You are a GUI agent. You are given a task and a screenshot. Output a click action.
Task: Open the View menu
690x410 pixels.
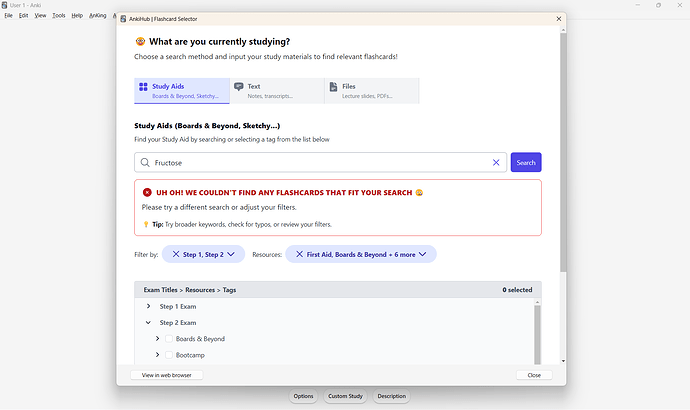click(x=40, y=15)
